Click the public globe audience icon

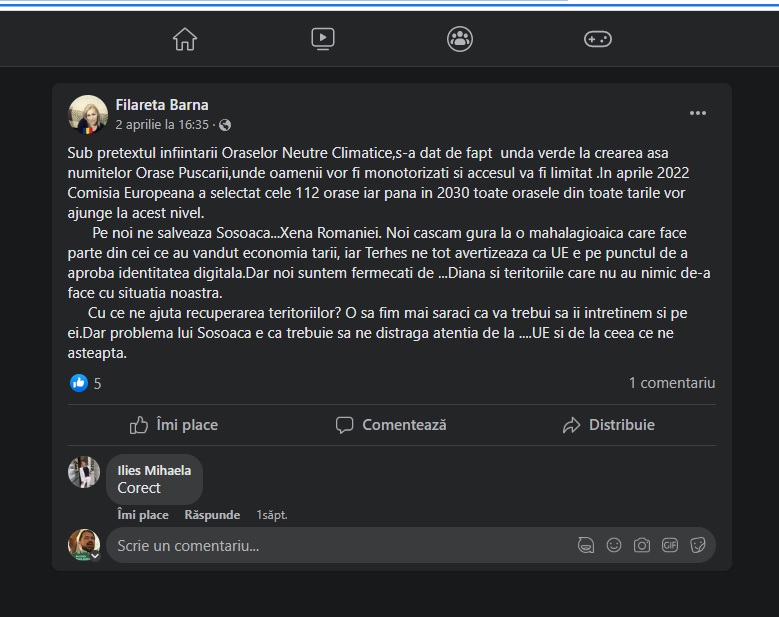pos(225,125)
